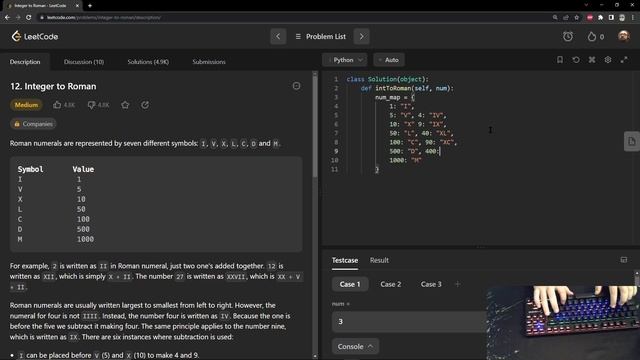This screenshot has height=360, width=640.
Task: Switch to the Submissions tab
Action: point(209,62)
